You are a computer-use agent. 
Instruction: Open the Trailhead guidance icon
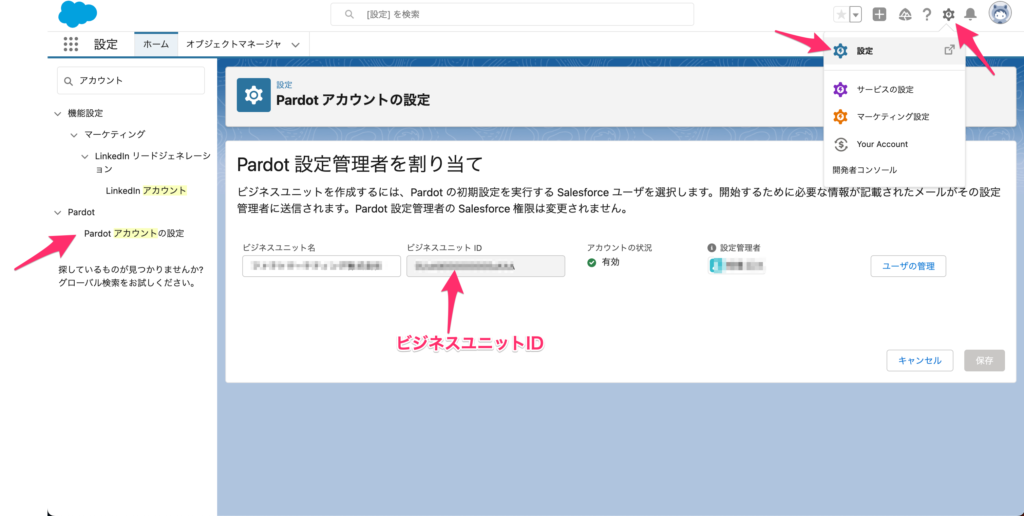(904, 14)
